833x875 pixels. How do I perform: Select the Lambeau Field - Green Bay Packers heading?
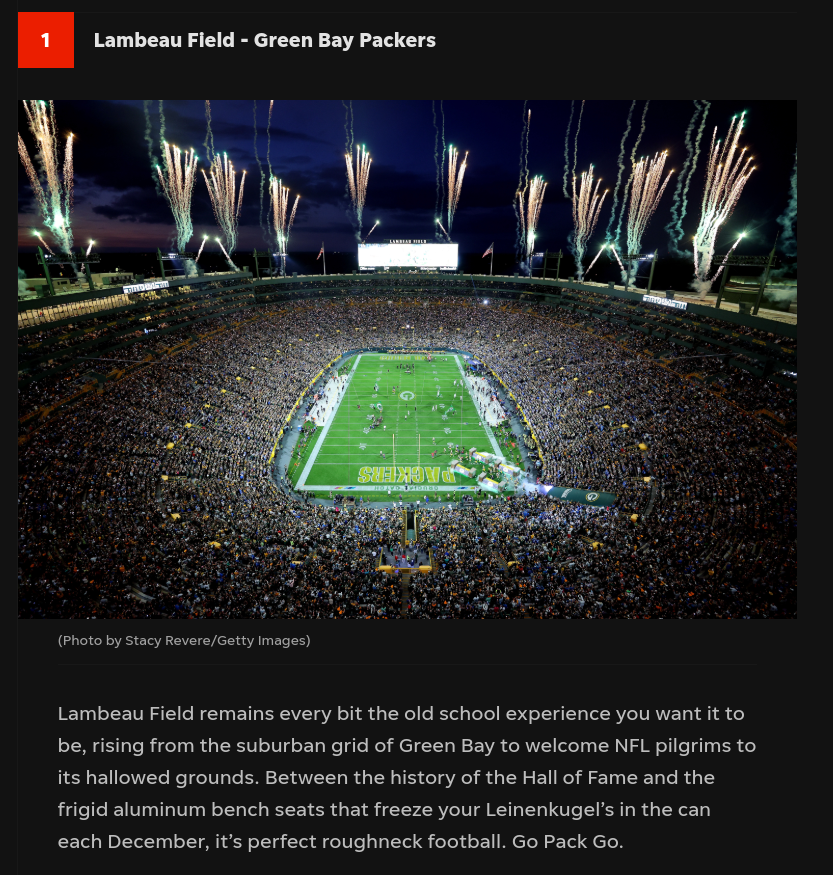click(264, 40)
